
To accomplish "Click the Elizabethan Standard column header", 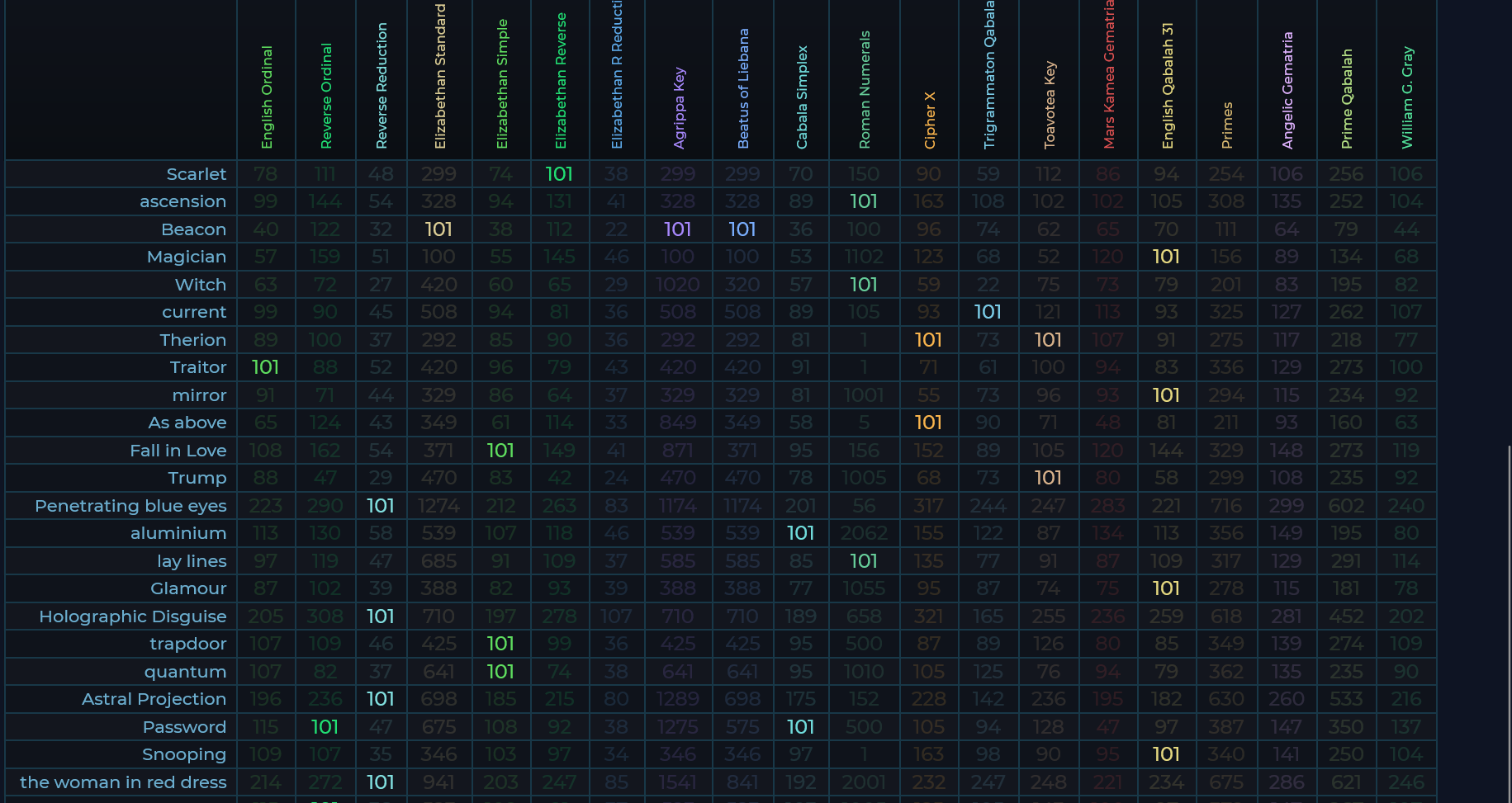I will [440, 77].
